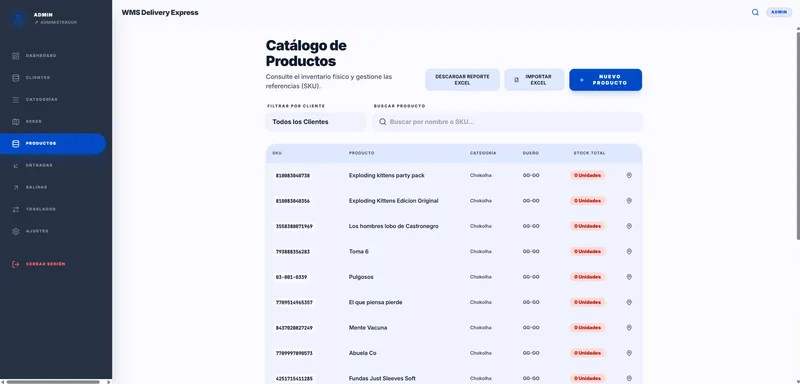The image size is (800, 384).
Task: Click the Dashboard grid icon
Action: (x=15, y=56)
